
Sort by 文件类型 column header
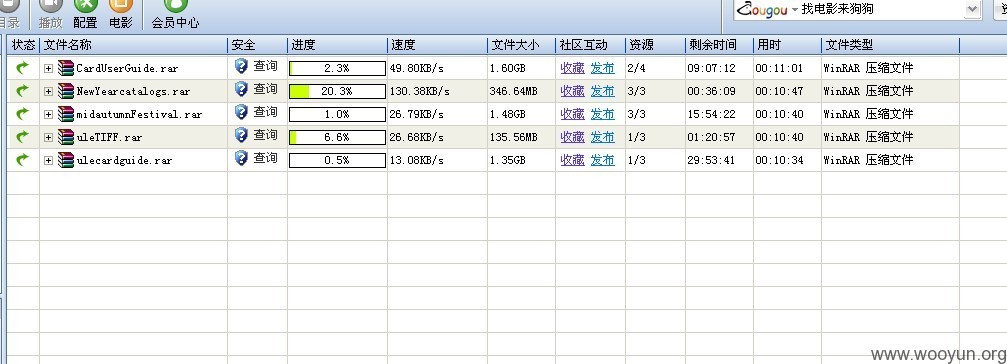(x=891, y=45)
